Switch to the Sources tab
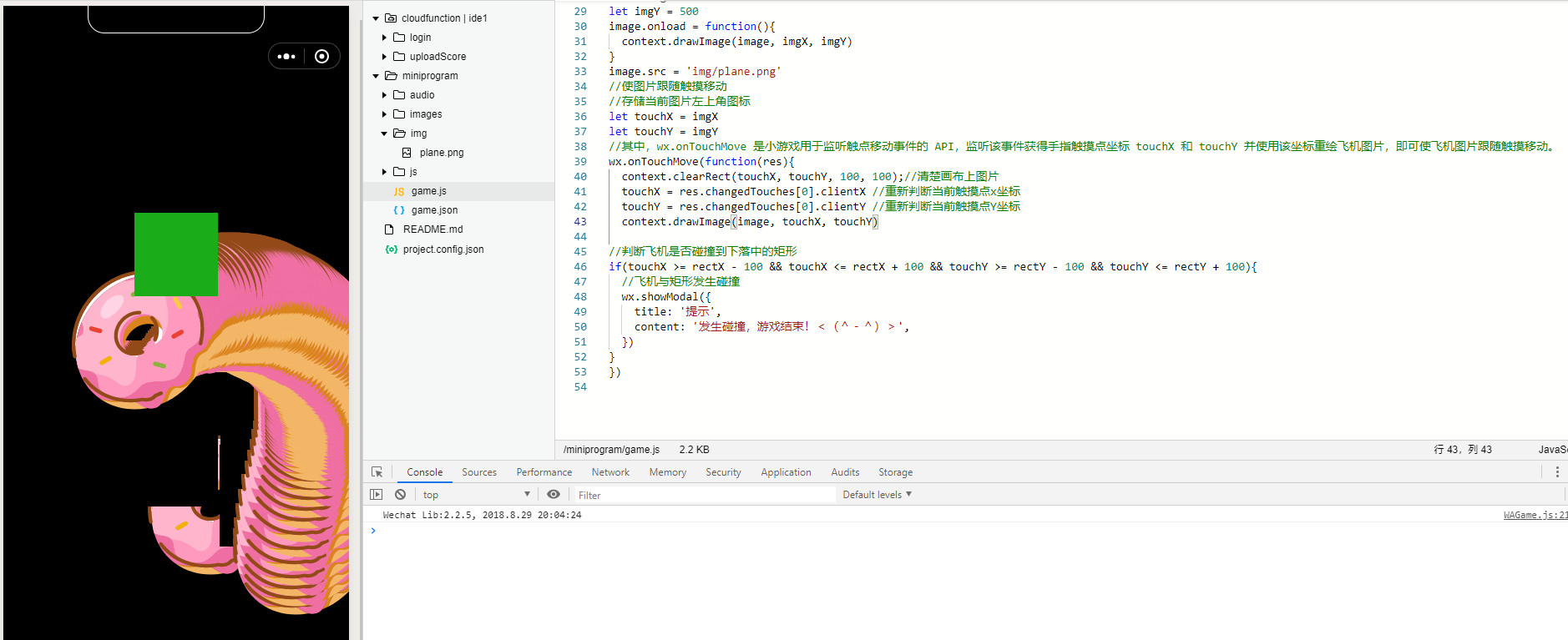Screen dimensions: 1568x640 point(479,472)
